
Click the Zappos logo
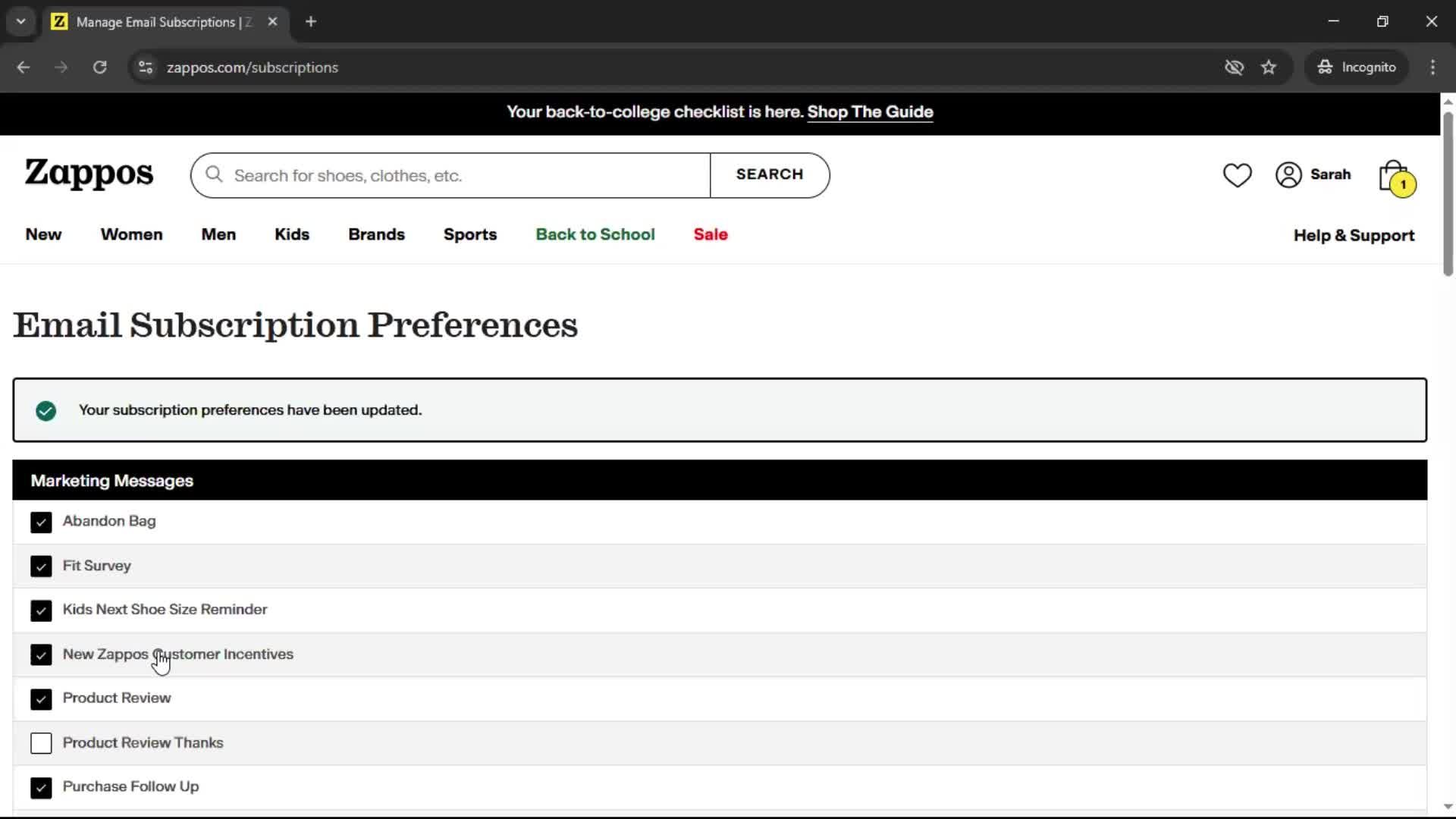pos(89,174)
